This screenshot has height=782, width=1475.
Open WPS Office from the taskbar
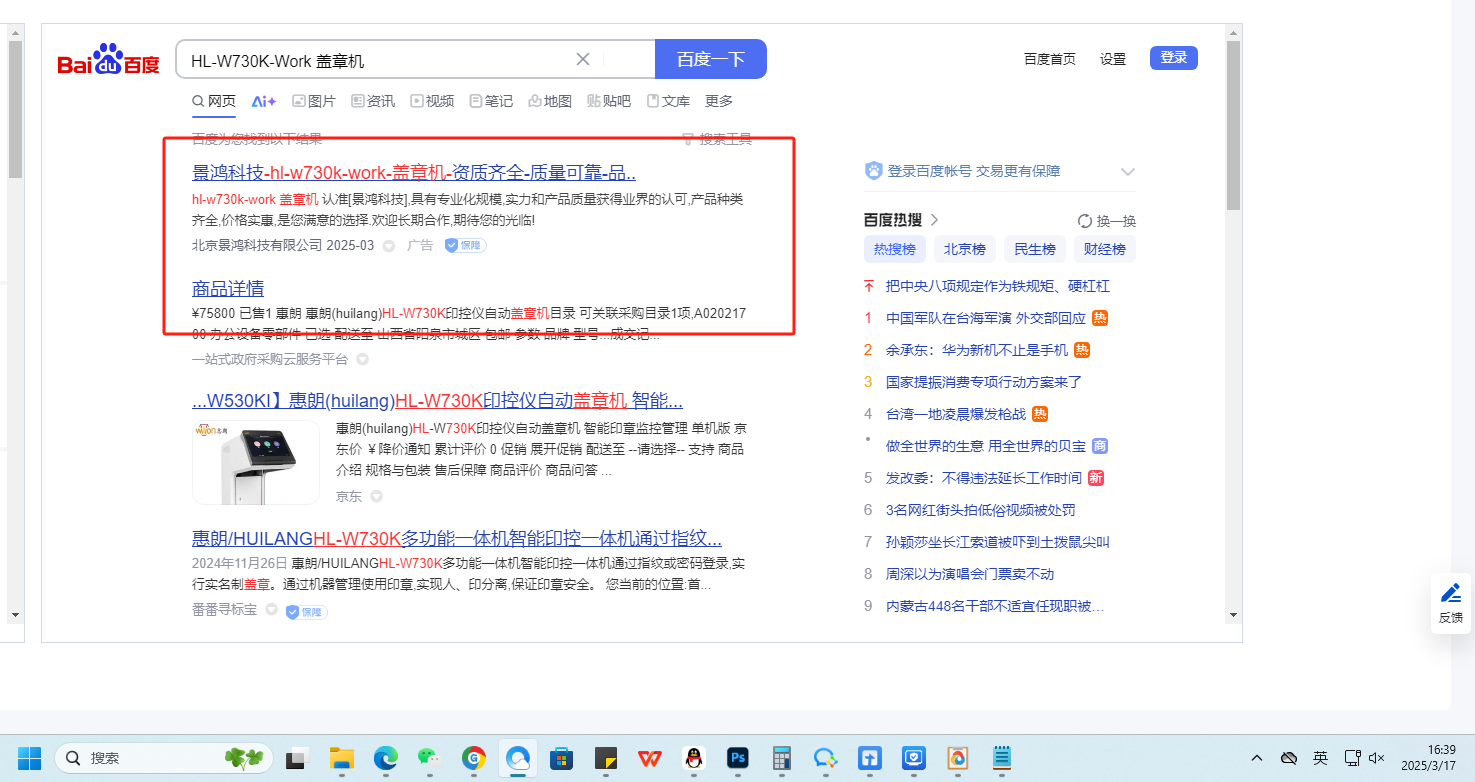coord(649,758)
